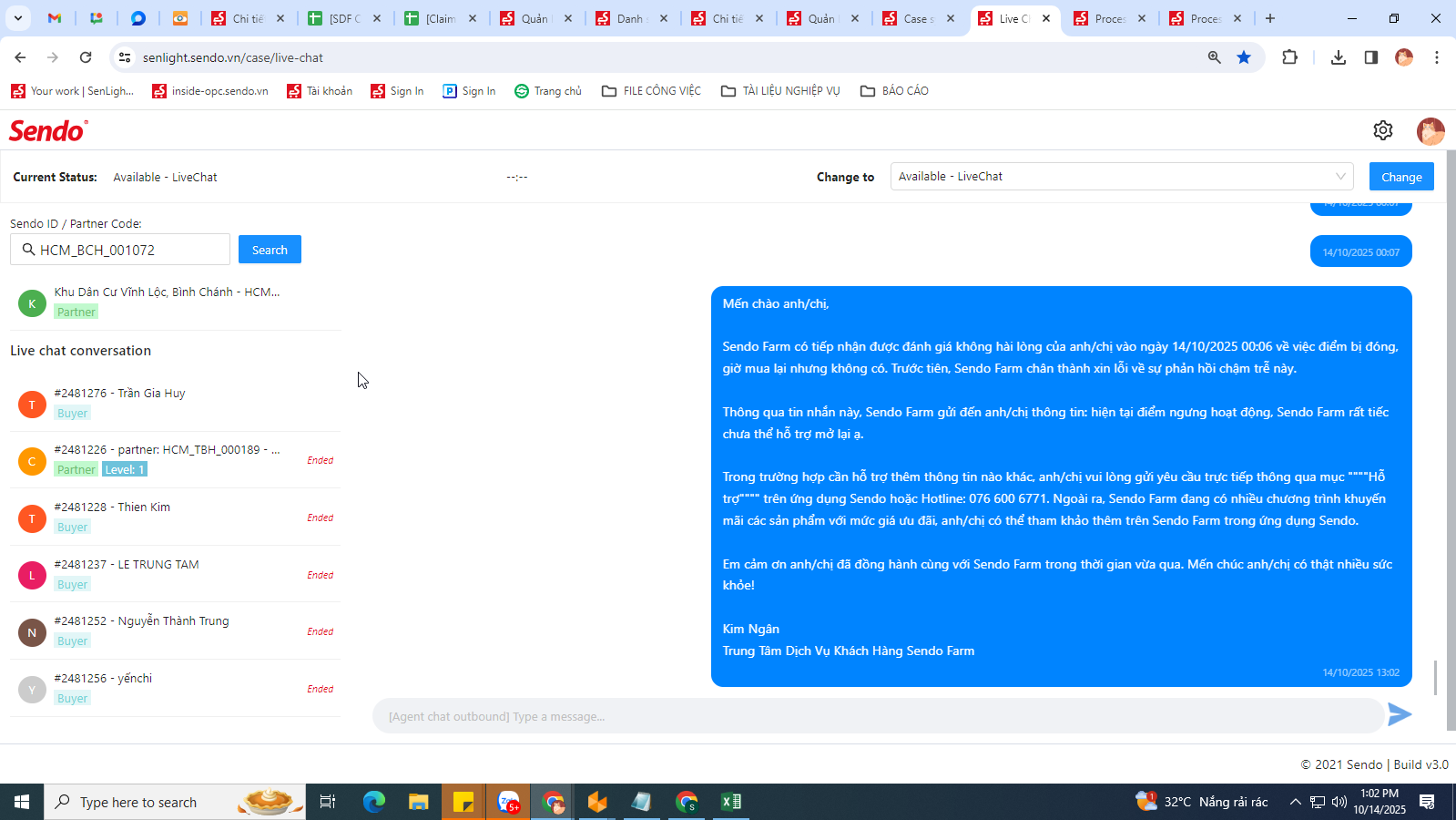Open conversation #2481228 Thien Kim
This screenshot has width=1456, height=820.
(176, 517)
